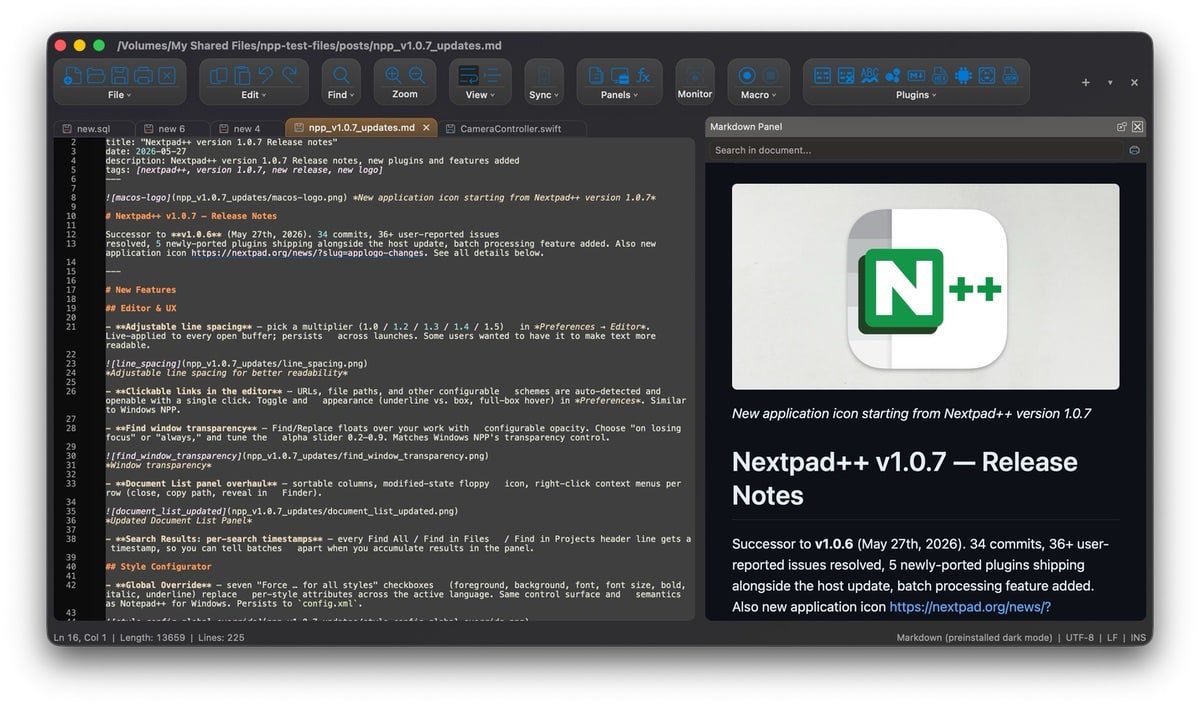Undo using the curved arrow icon
Screen dimensions: 1200x708
[266, 75]
